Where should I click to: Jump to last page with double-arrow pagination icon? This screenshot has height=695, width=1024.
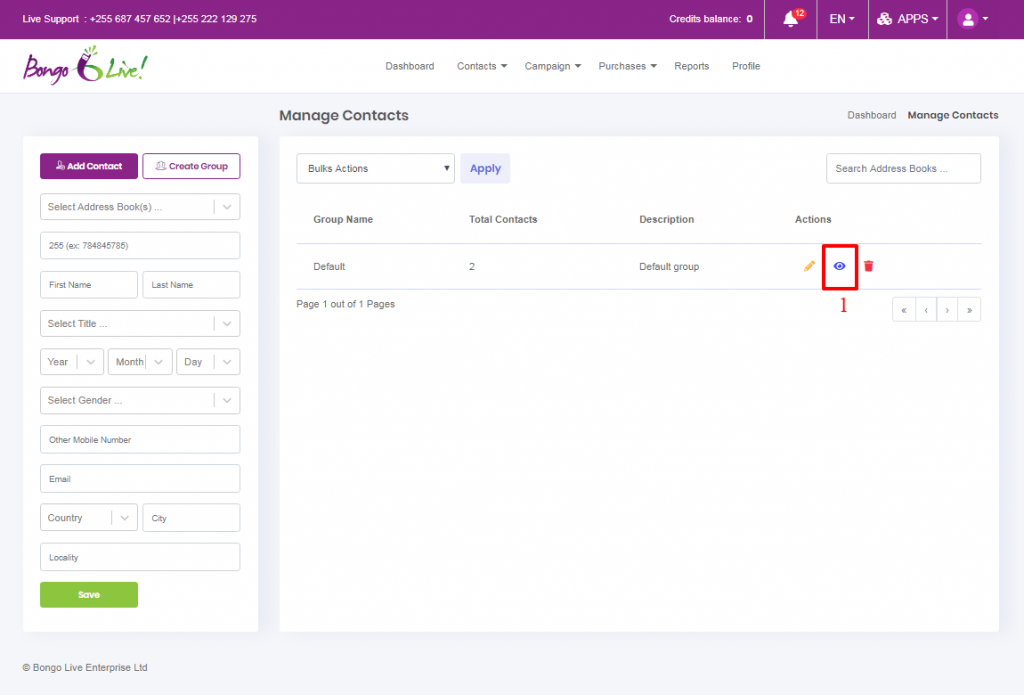pos(968,309)
